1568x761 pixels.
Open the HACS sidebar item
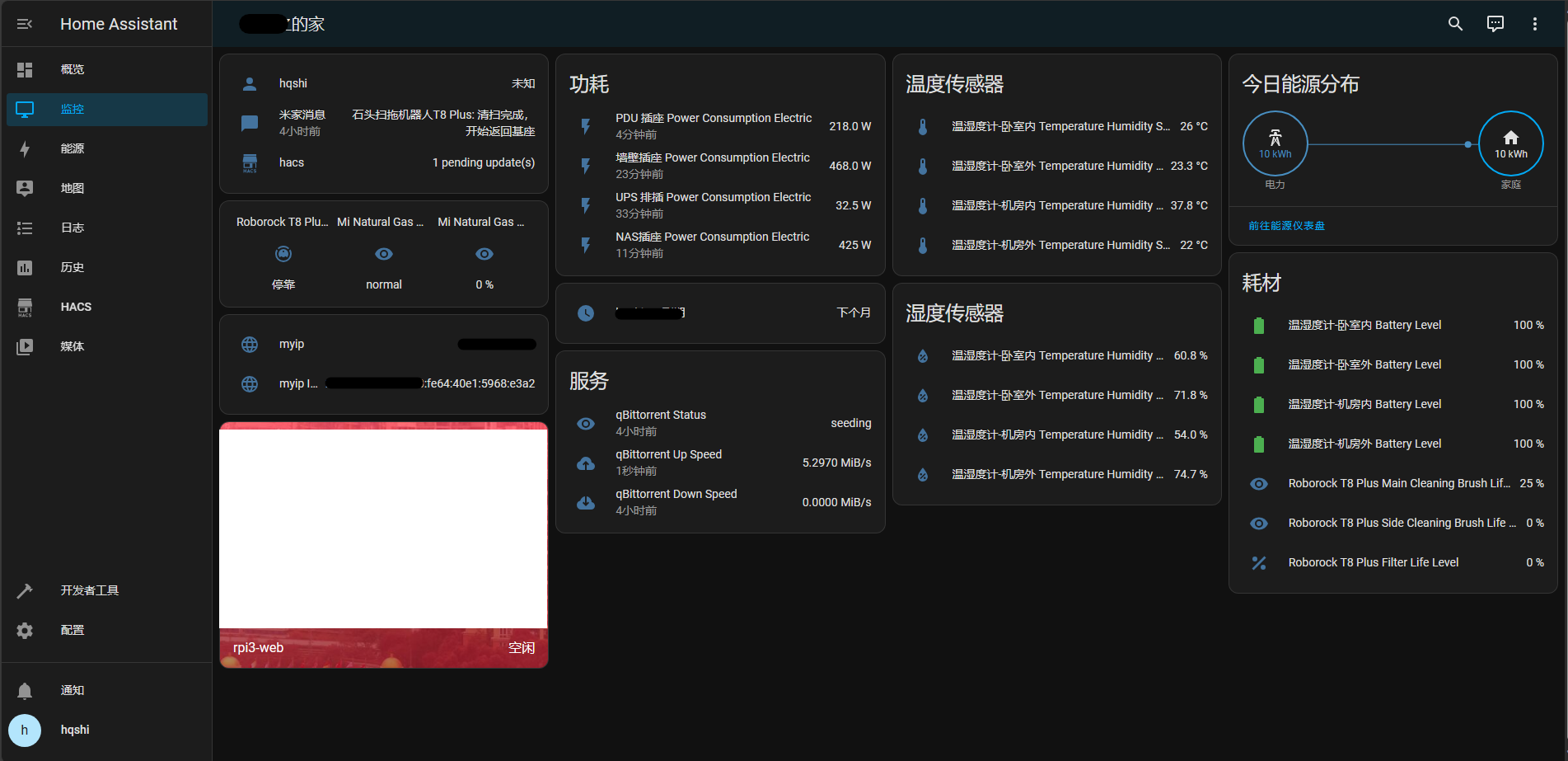107,307
